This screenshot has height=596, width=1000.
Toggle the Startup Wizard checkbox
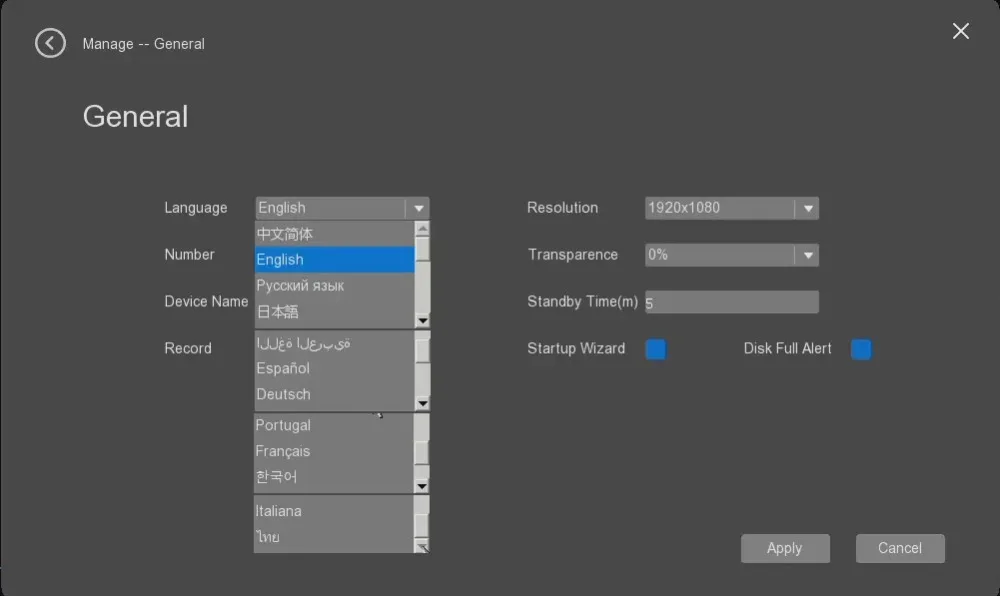[656, 349]
